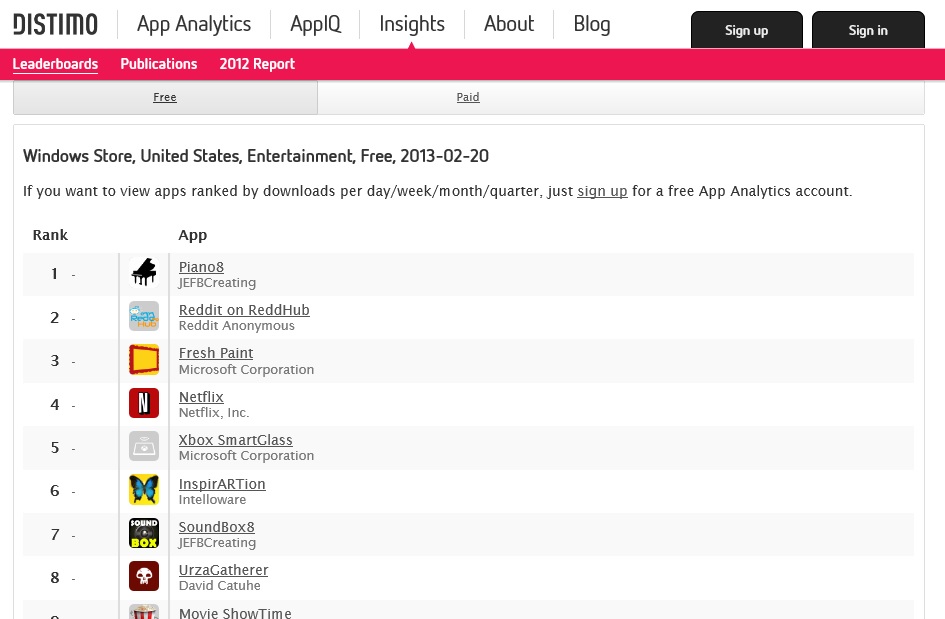This screenshot has width=945, height=619.
Task: Go to Insights section
Action: tap(412, 24)
